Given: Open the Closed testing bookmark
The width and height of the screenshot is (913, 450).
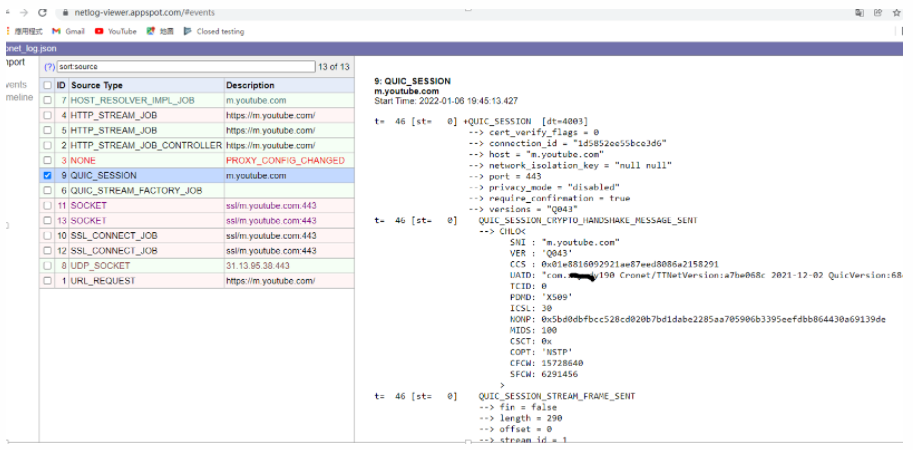Looking at the screenshot, I should 214,31.
